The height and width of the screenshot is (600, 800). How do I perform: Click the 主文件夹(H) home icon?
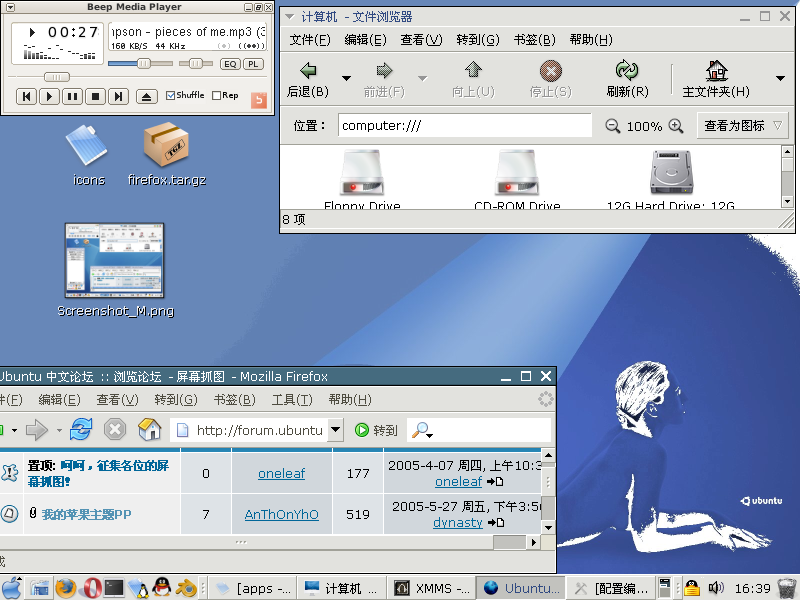[716, 70]
